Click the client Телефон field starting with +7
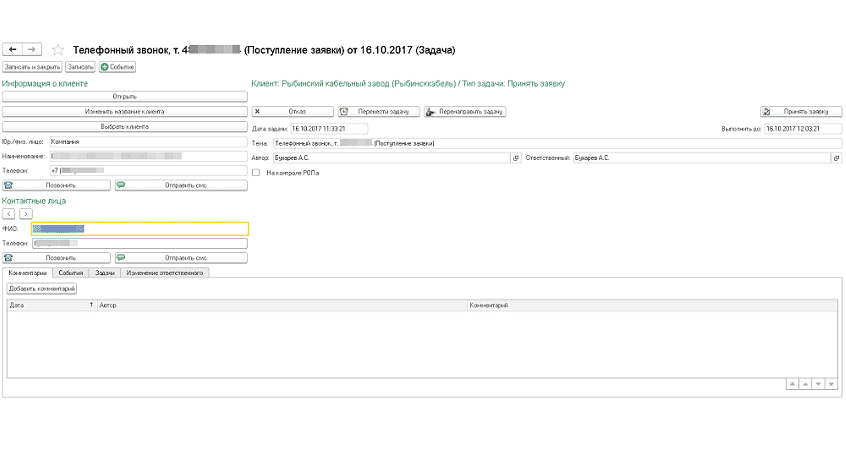 148,171
